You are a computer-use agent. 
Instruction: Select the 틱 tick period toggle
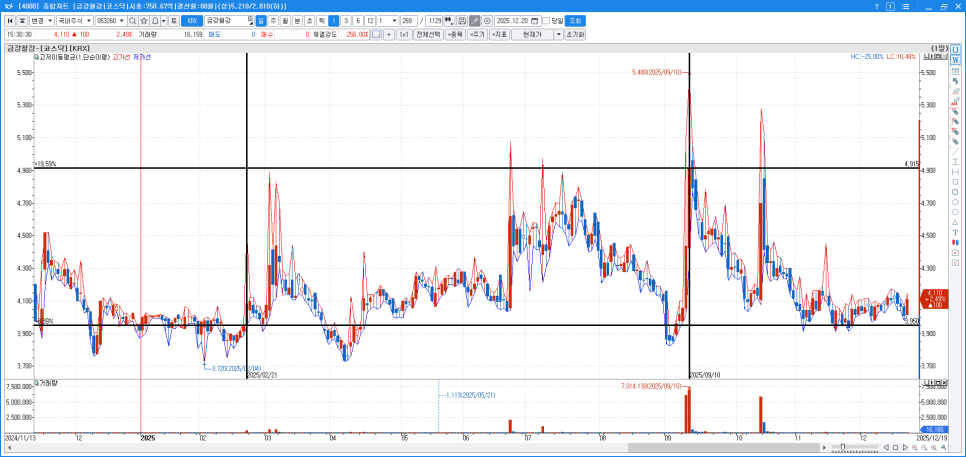322,20
